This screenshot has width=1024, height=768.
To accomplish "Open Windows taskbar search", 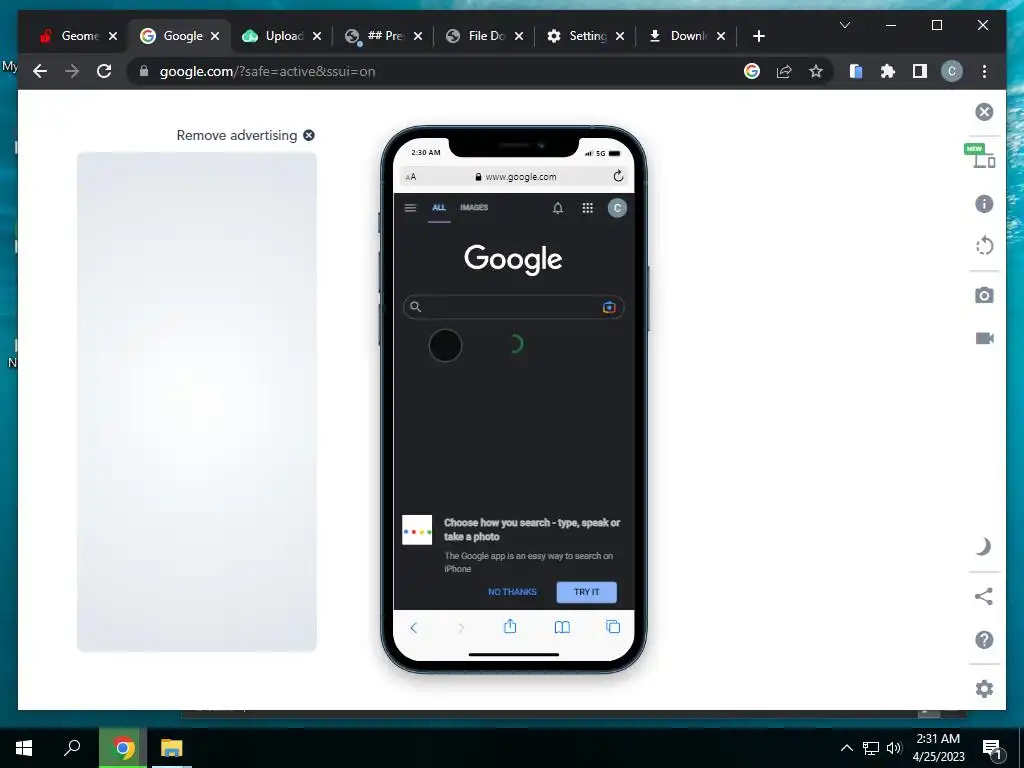I will tap(72, 748).
